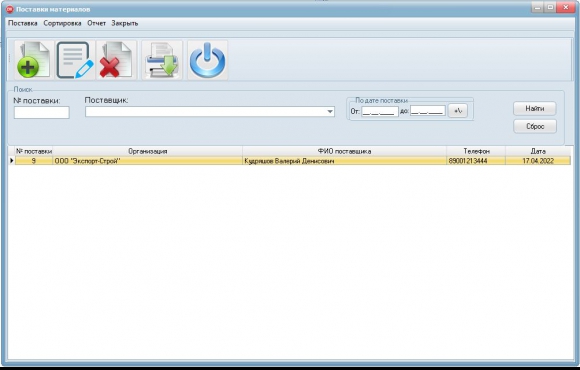Screen dimensions: 580x370
Task: Click the до date input field
Action: click(428, 111)
